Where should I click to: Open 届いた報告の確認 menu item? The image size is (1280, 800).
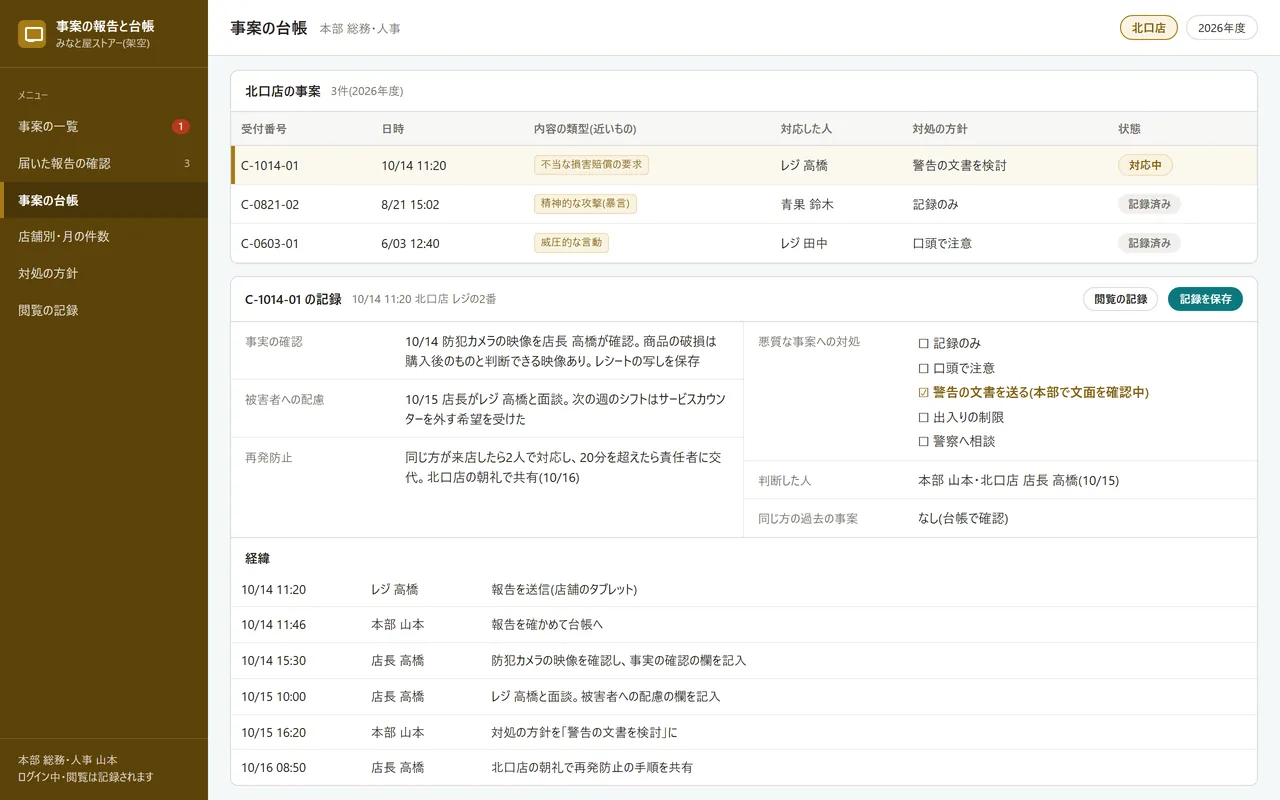[104, 163]
